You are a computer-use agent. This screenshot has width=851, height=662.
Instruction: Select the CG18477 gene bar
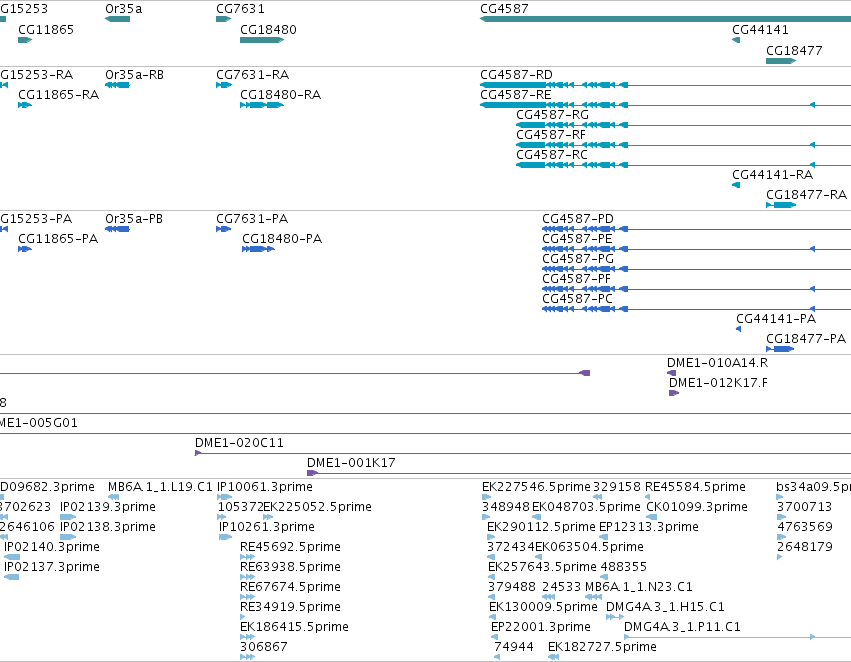(x=781, y=61)
